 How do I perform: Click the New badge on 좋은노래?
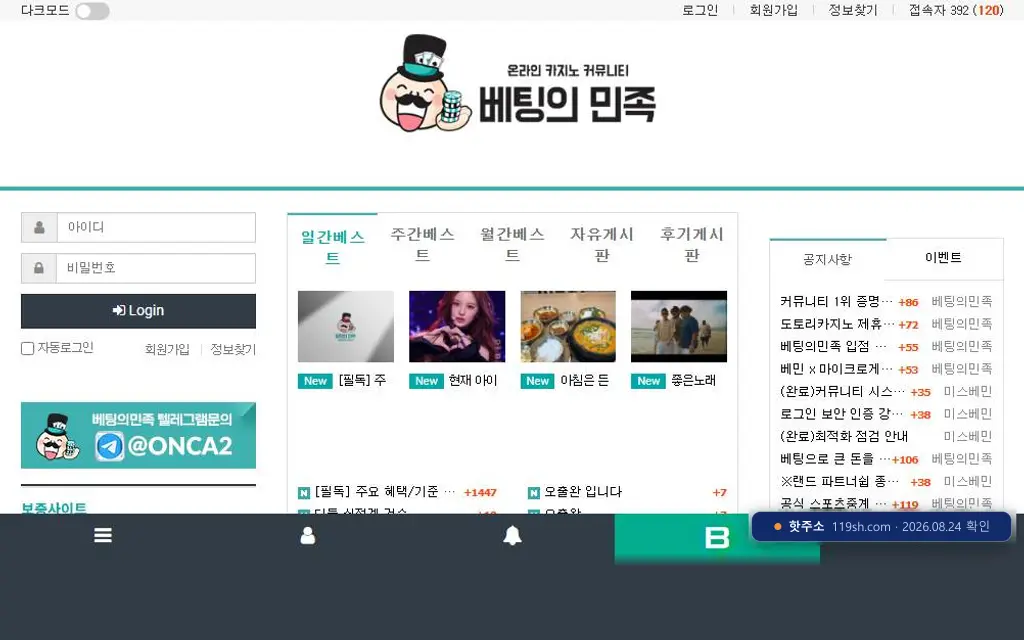tap(648, 381)
